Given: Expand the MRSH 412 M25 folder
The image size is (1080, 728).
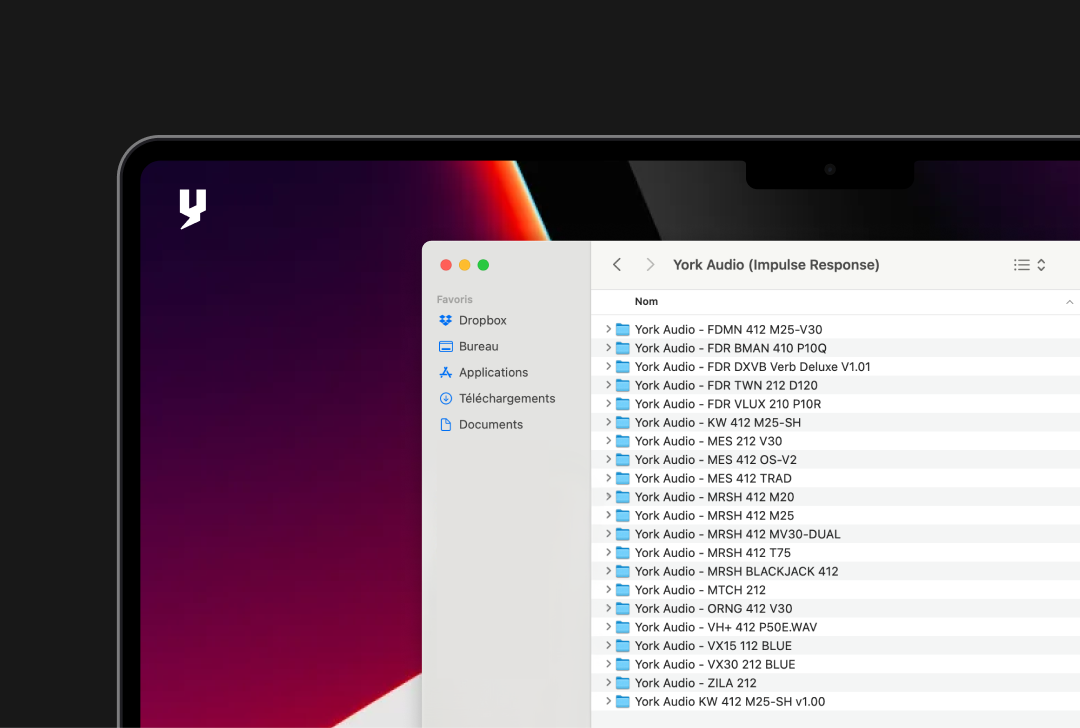Looking at the screenshot, I should (608, 515).
